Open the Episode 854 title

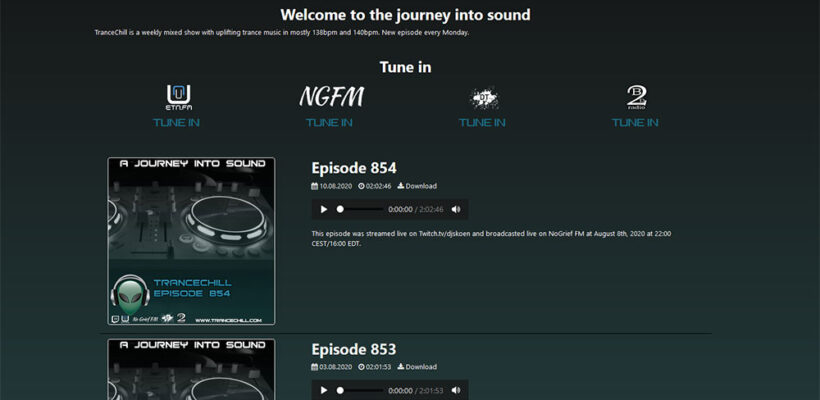click(x=354, y=168)
